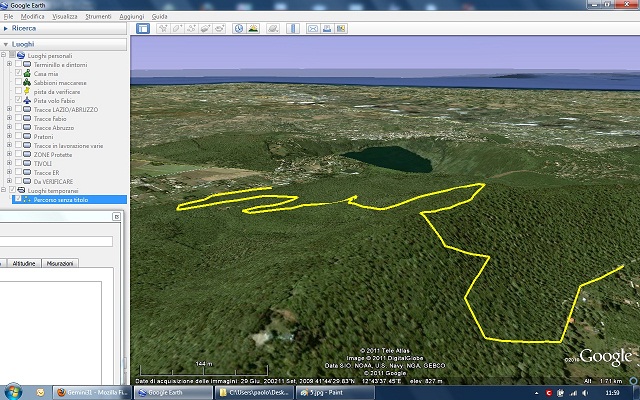Expand the Pratoni folder
This screenshot has width=640, height=400.
click(x=9, y=136)
